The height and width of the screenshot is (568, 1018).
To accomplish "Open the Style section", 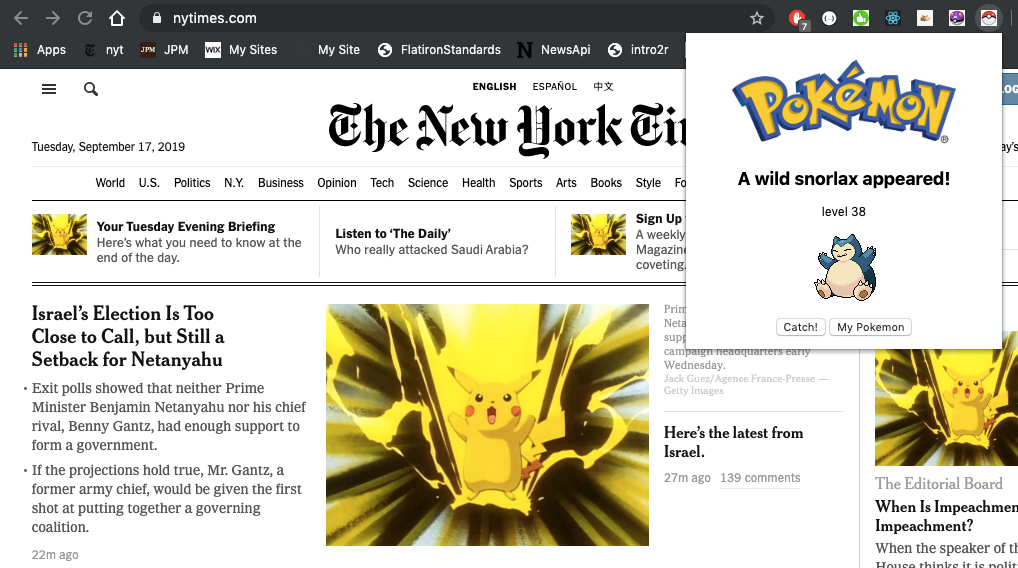I will point(648,183).
